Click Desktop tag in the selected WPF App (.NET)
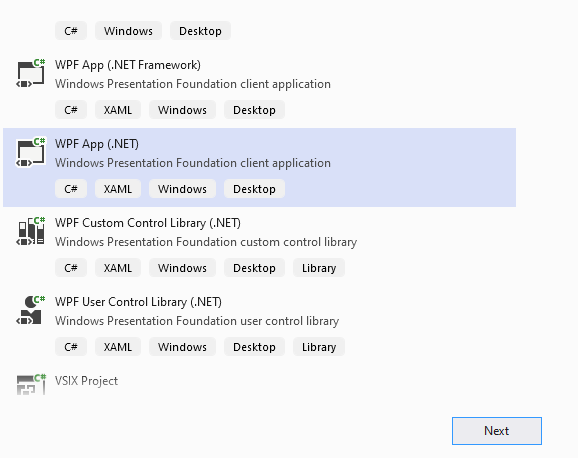 tap(254, 189)
